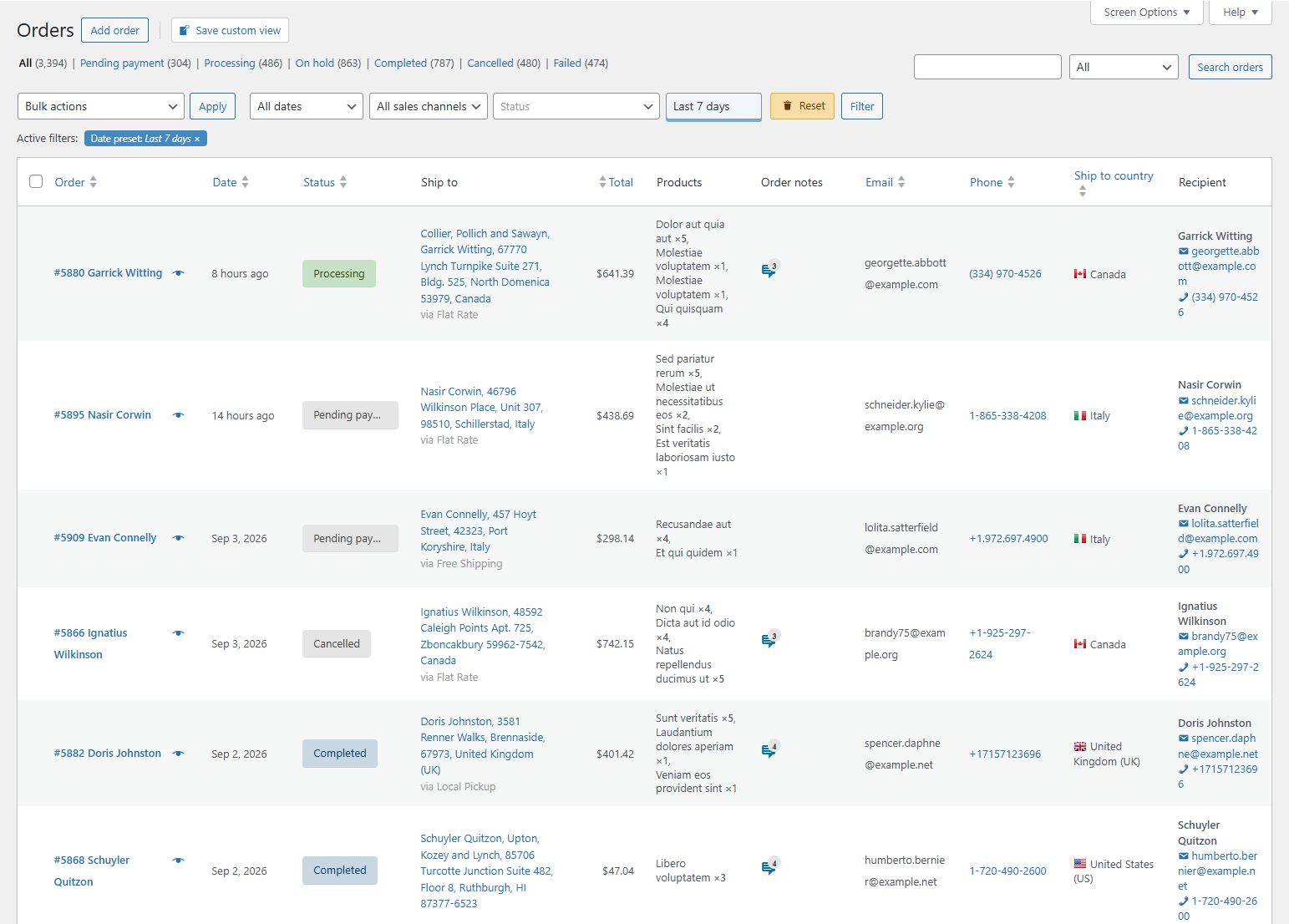1289x924 pixels.
Task: Show Processing (486) orders
Action: coord(243,63)
